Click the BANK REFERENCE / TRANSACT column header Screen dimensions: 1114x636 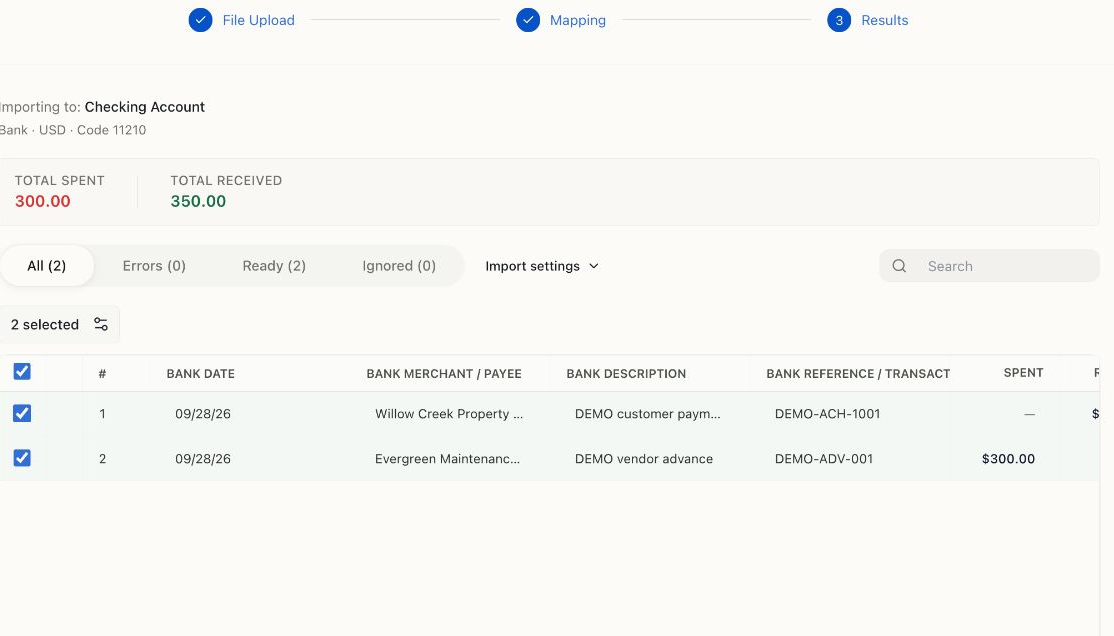pos(858,374)
